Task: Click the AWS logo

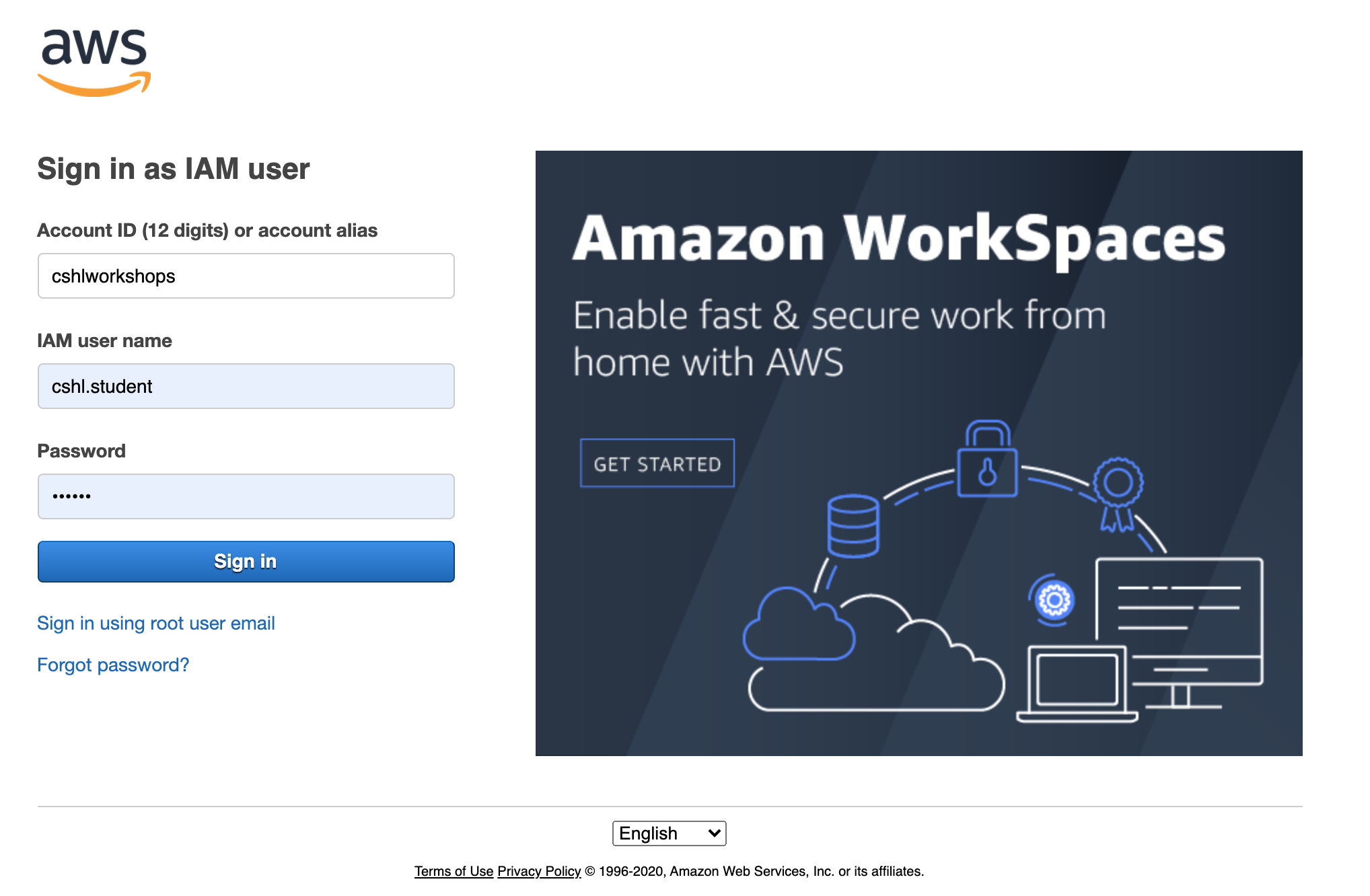Action: coord(94,61)
